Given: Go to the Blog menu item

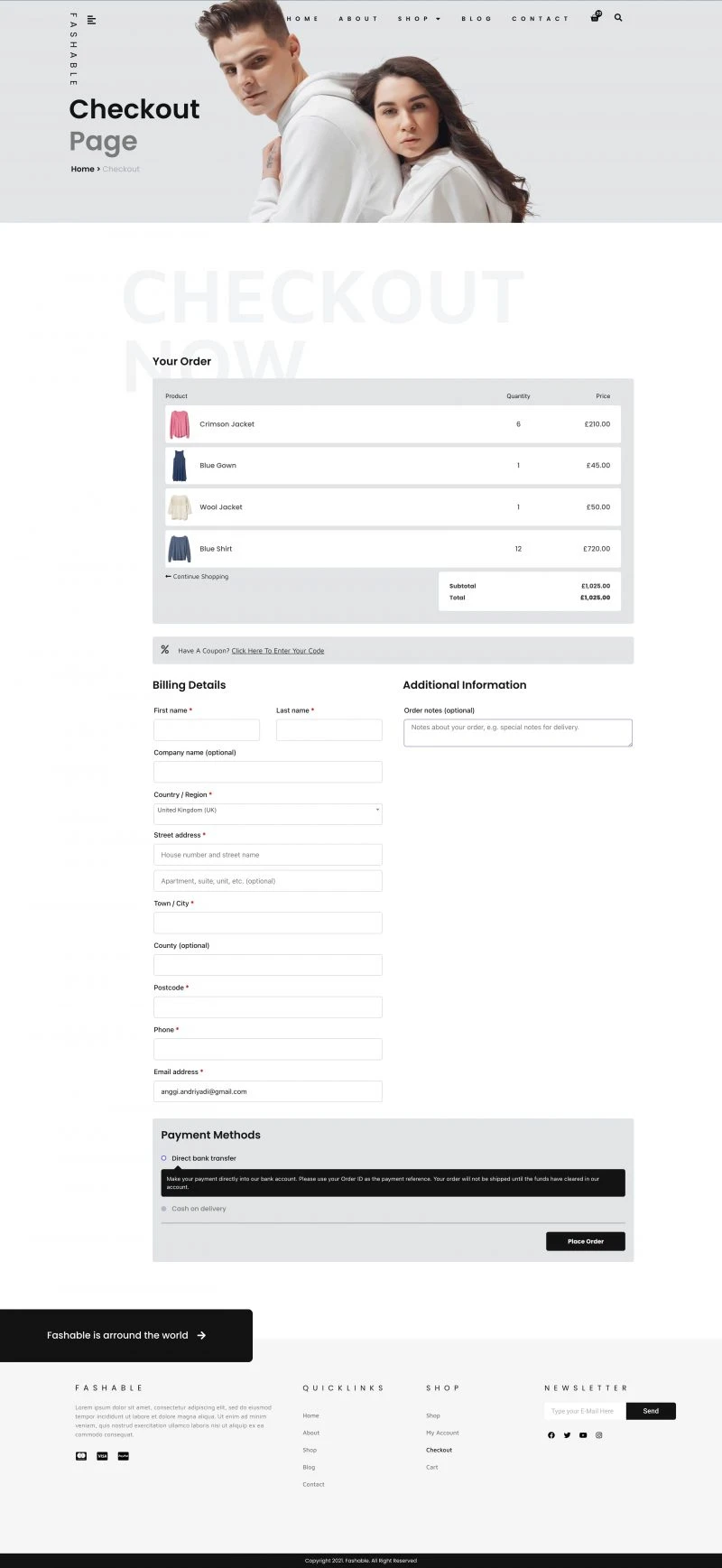Looking at the screenshot, I should click(477, 19).
